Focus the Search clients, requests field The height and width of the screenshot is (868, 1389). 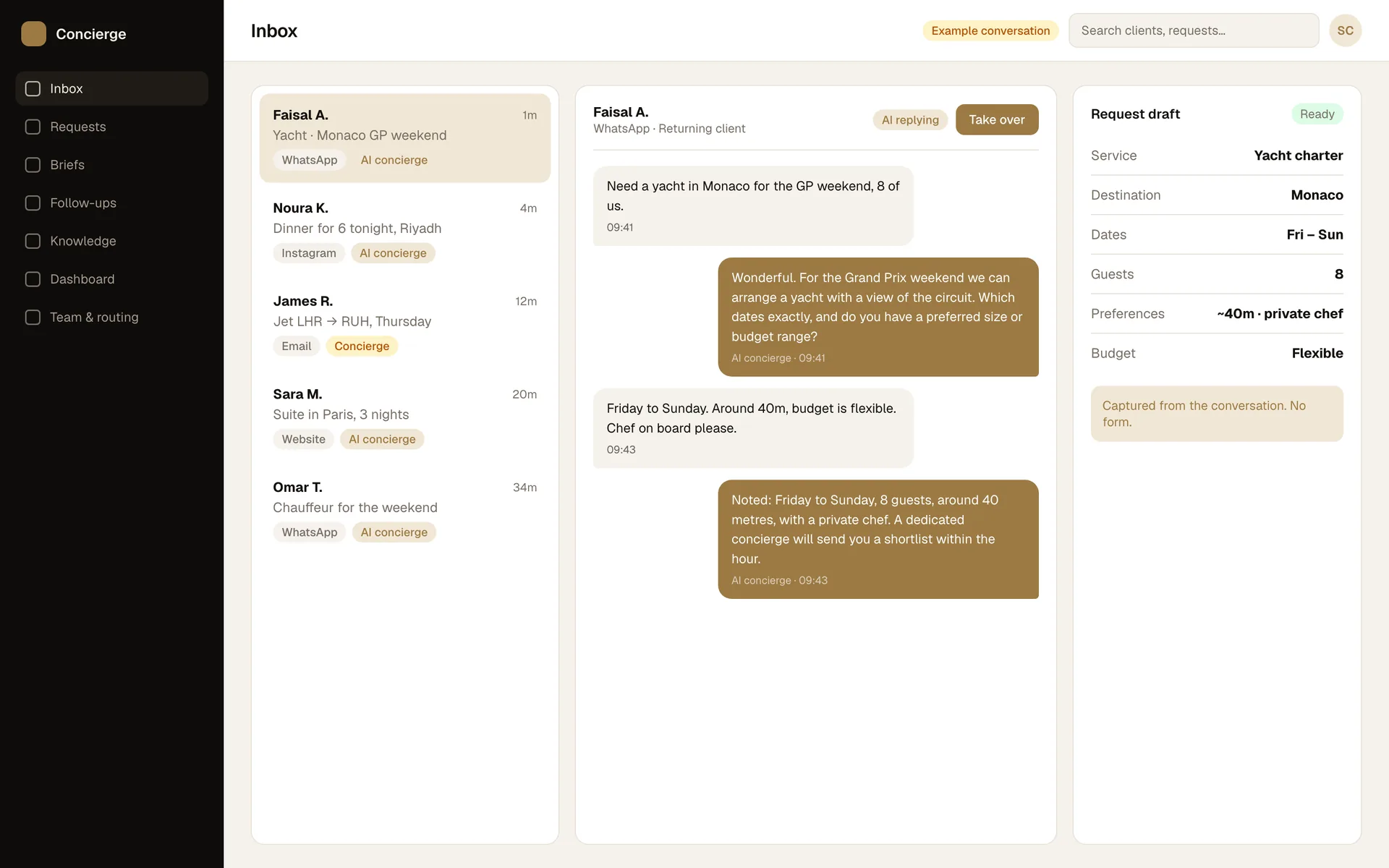click(x=1194, y=30)
